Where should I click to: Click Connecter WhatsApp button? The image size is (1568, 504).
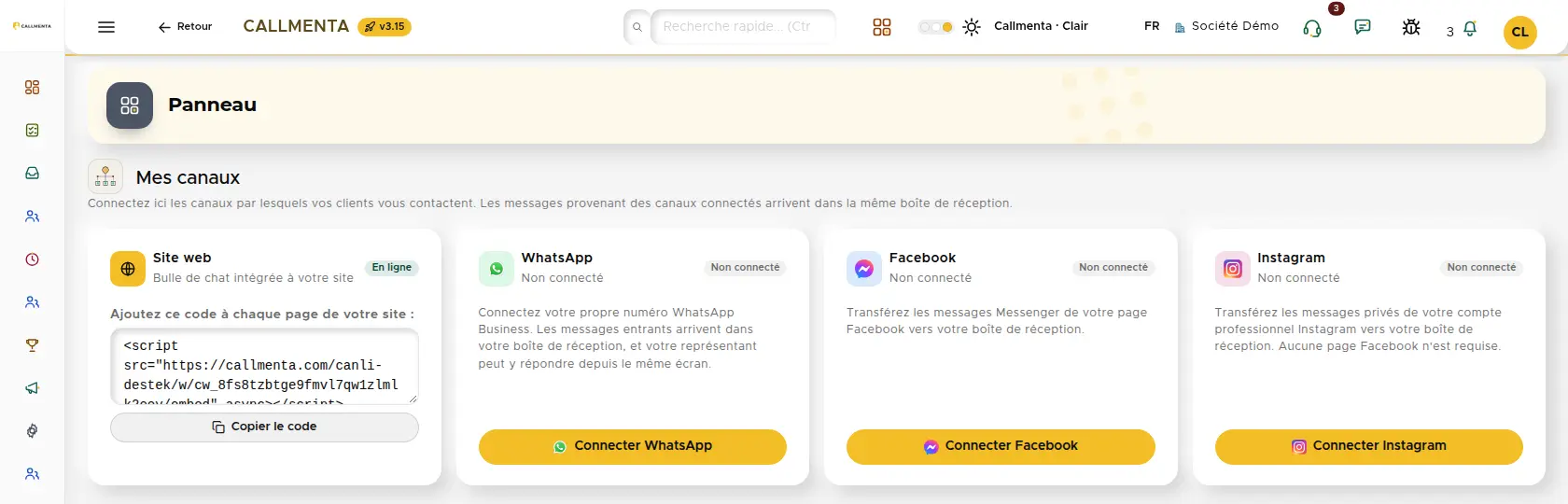(633, 447)
